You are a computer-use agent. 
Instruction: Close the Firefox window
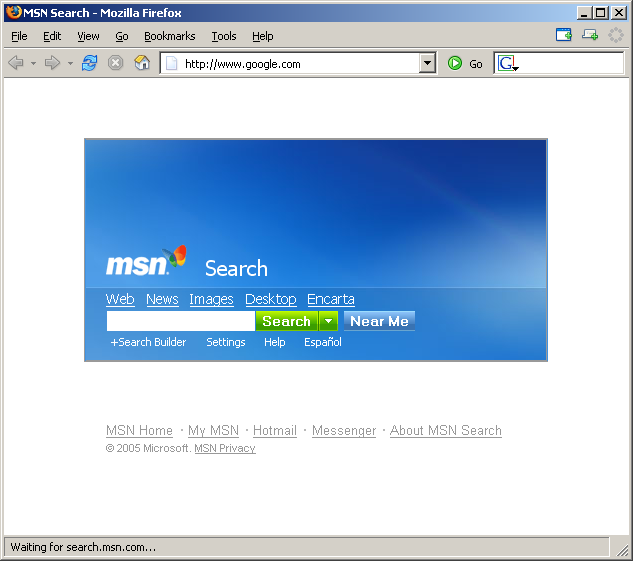[x=619, y=13]
